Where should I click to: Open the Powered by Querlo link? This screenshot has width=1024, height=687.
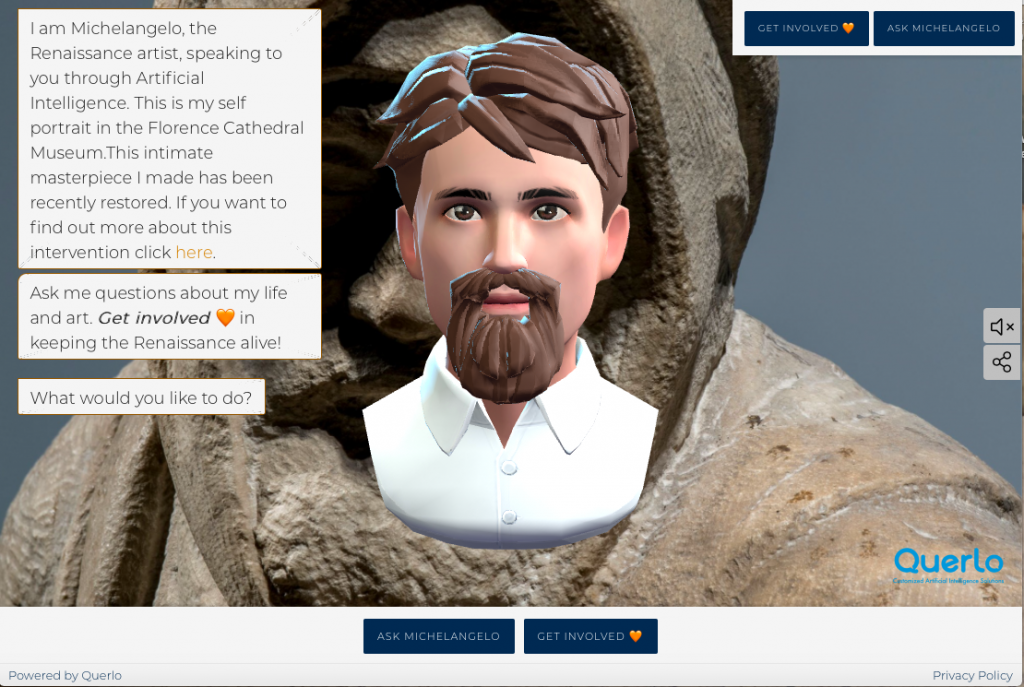(x=65, y=675)
